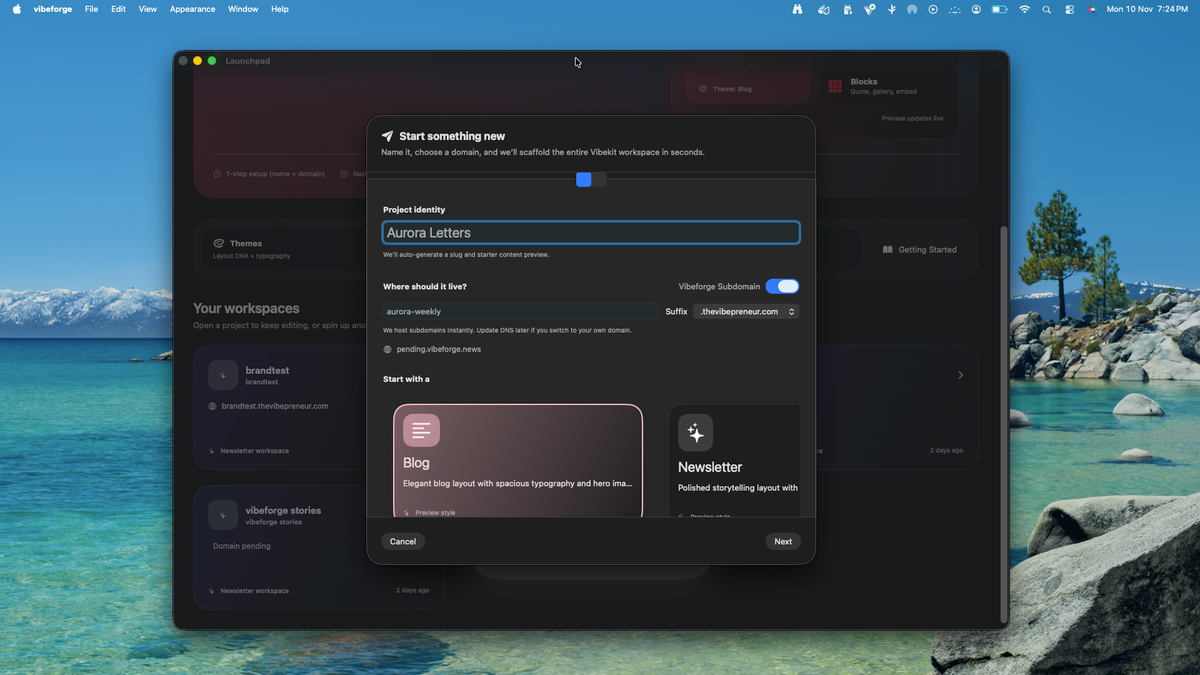
Task: Click the Launchpad window vertical scrollbar
Action: (x=1003, y=423)
